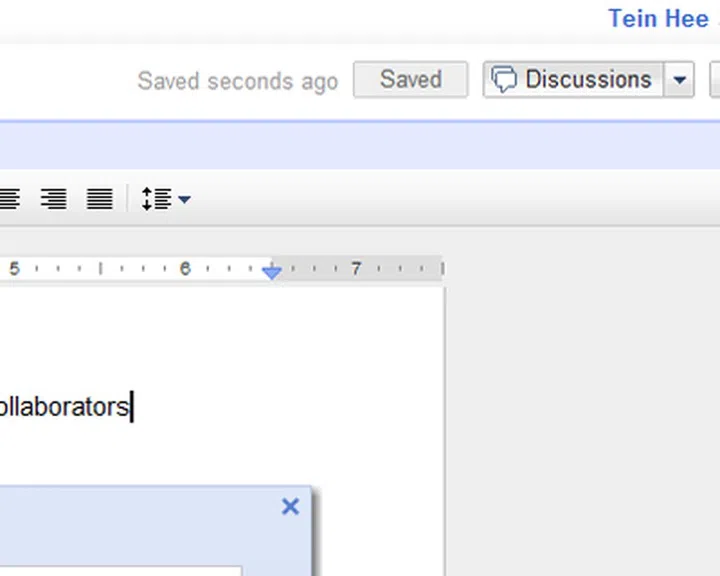Click the 'Saved seconds ago' status text
The width and height of the screenshot is (720, 576).
point(238,81)
